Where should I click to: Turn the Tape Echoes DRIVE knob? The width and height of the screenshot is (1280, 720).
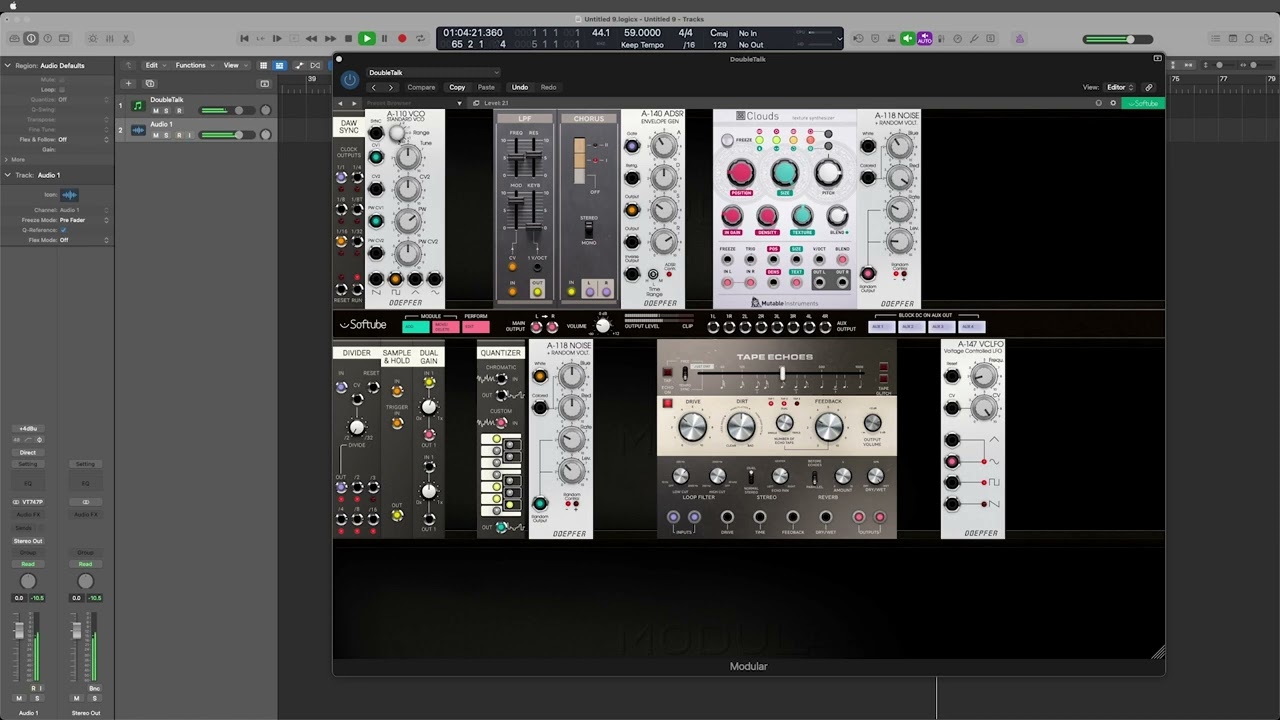(x=692, y=427)
